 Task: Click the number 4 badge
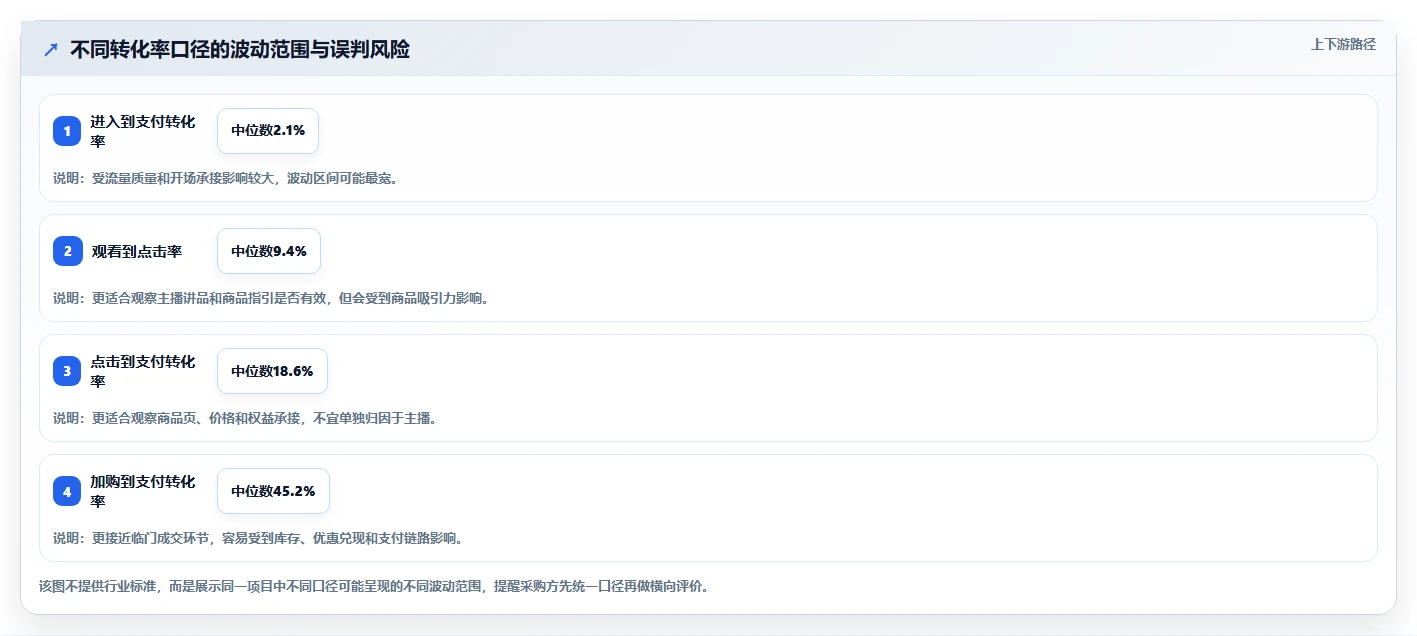pos(67,491)
